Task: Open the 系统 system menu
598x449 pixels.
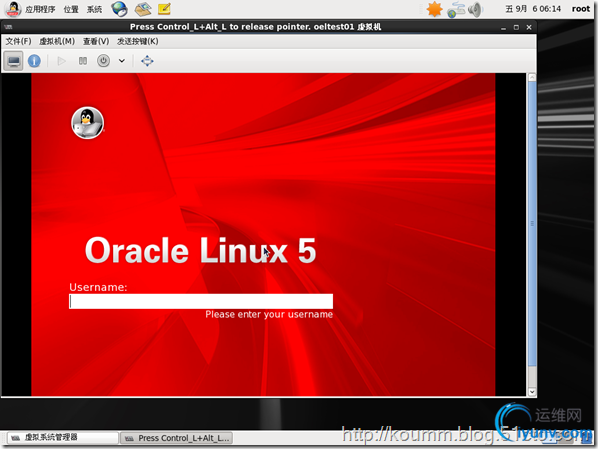Action: point(94,9)
